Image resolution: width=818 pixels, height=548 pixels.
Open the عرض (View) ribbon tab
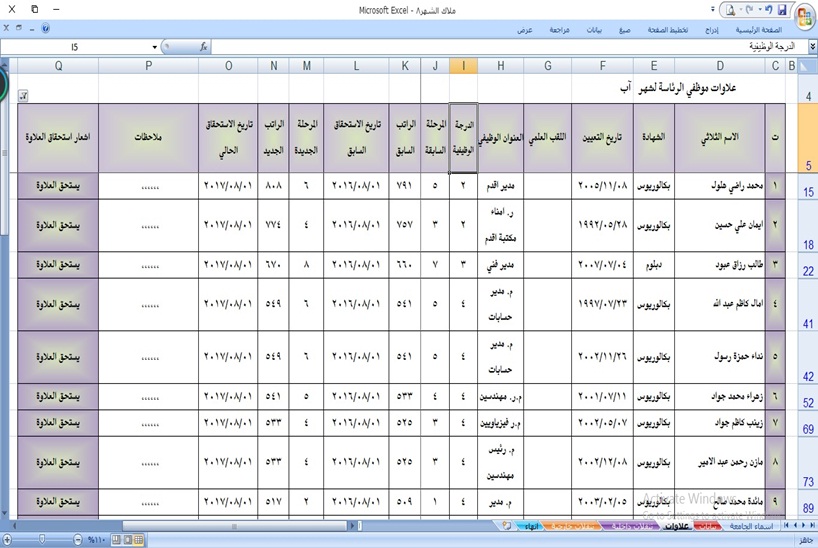point(525,30)
